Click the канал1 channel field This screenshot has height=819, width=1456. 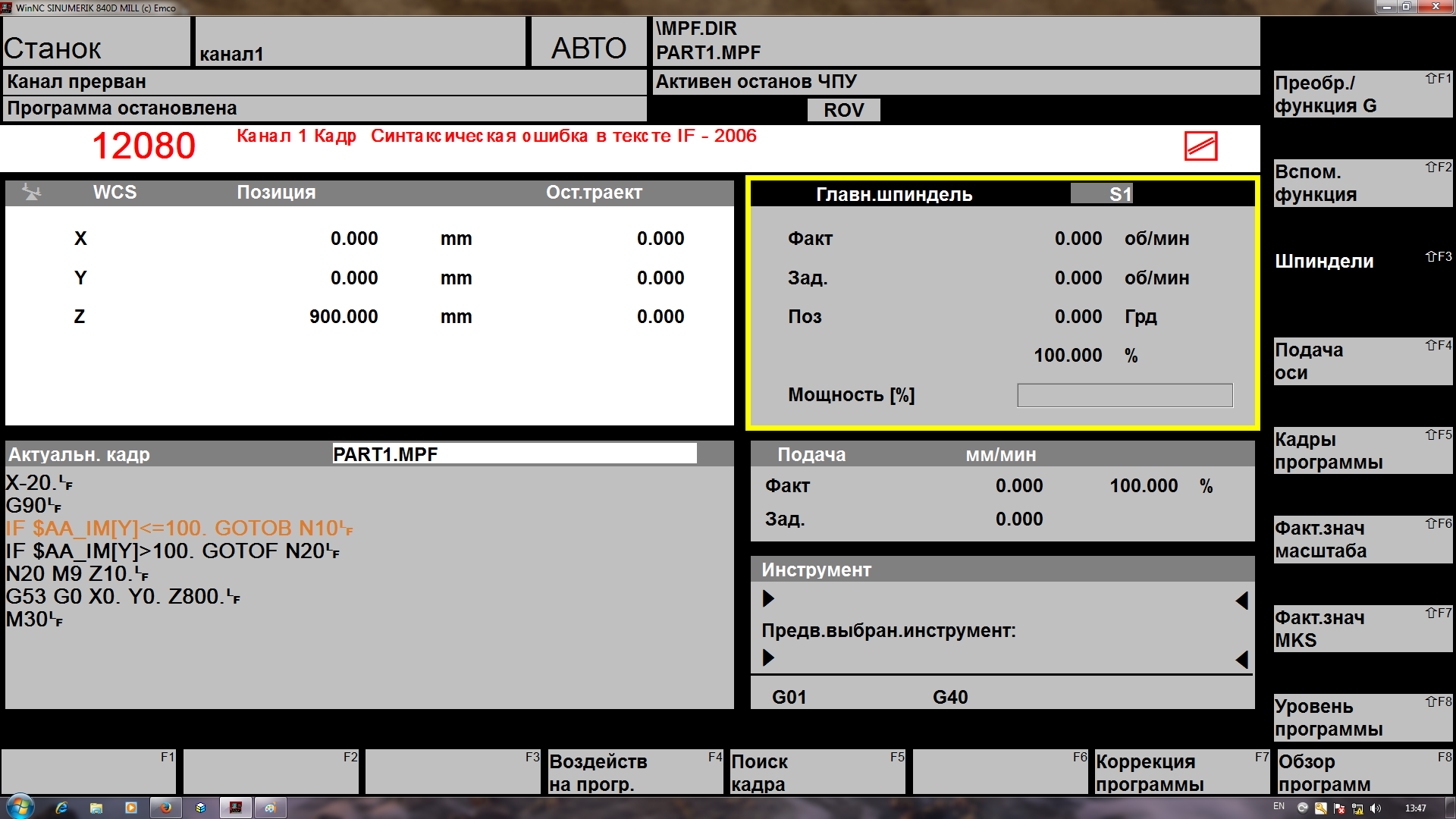[x=360, y=42]
